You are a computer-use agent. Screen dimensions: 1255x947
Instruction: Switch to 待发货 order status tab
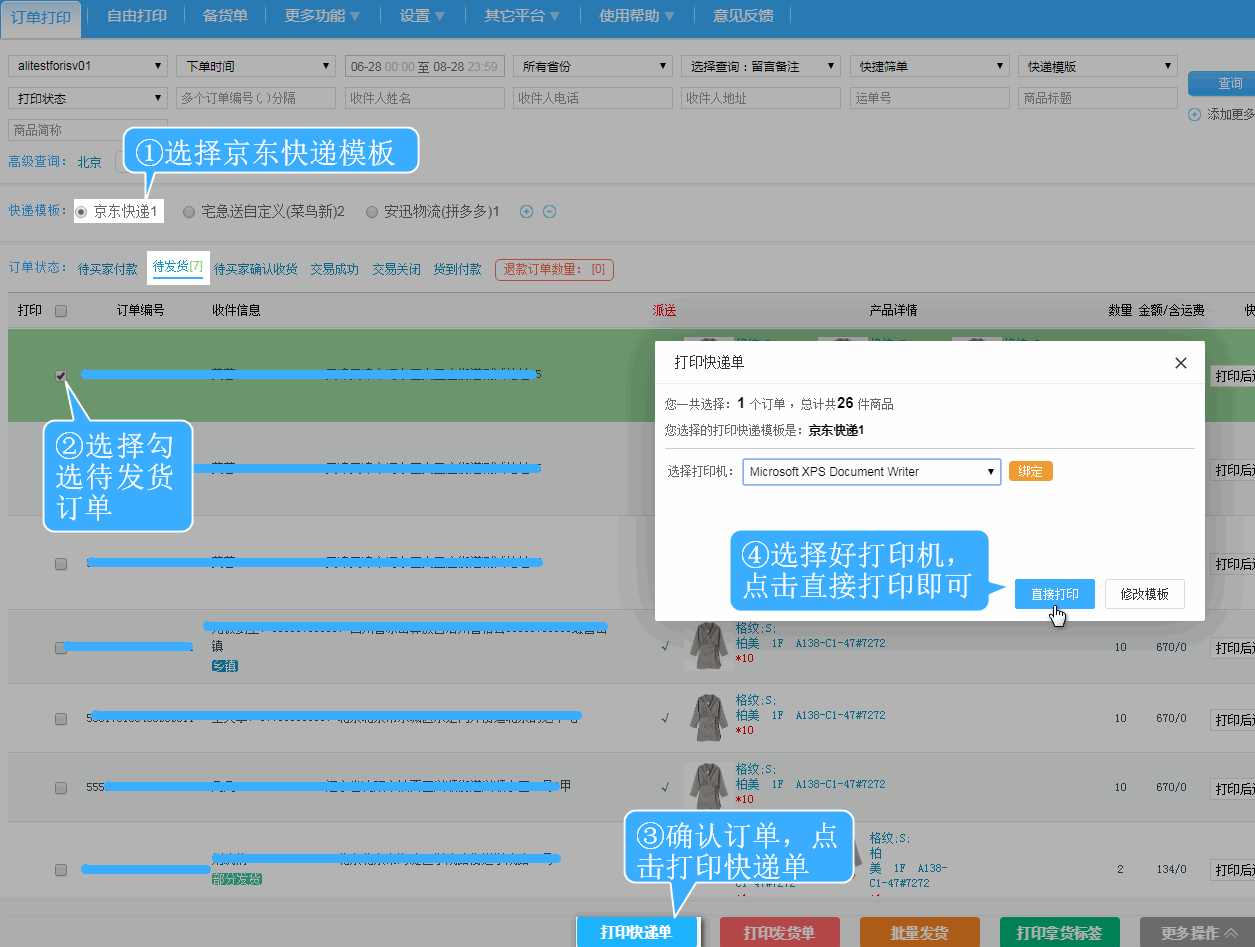click(x=177, y=267)
